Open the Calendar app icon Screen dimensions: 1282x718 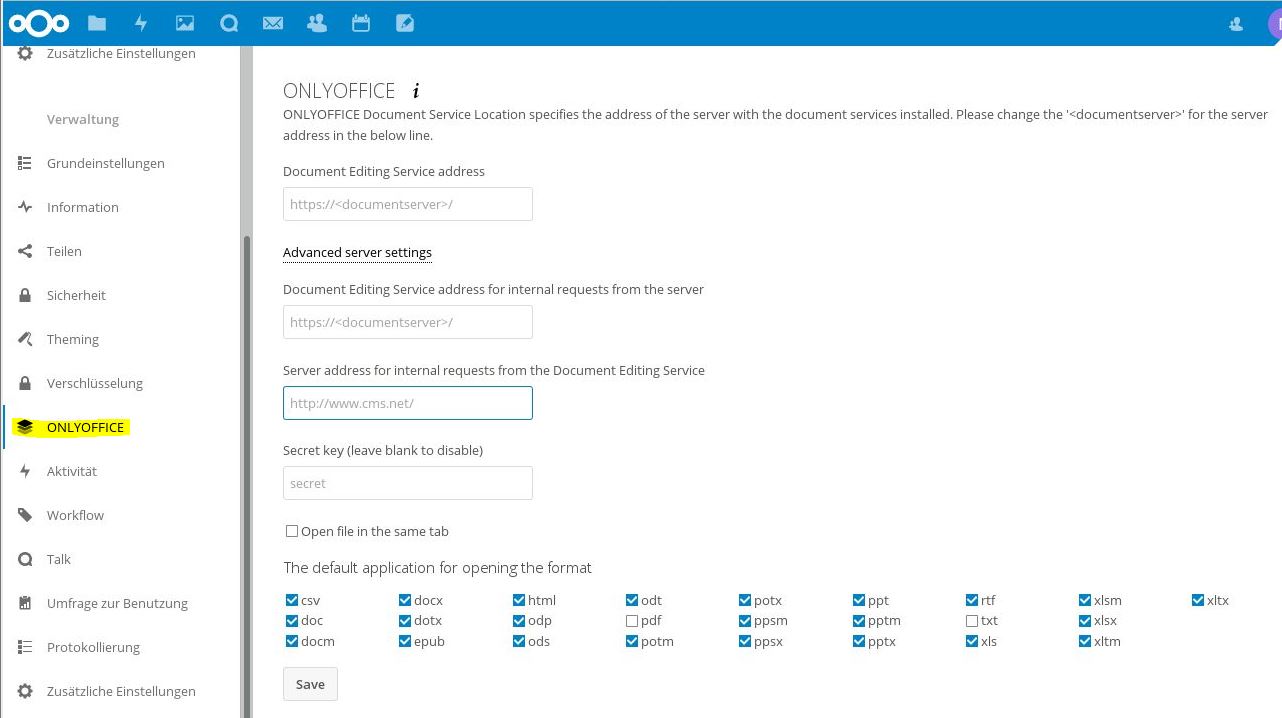click(361, 23)
